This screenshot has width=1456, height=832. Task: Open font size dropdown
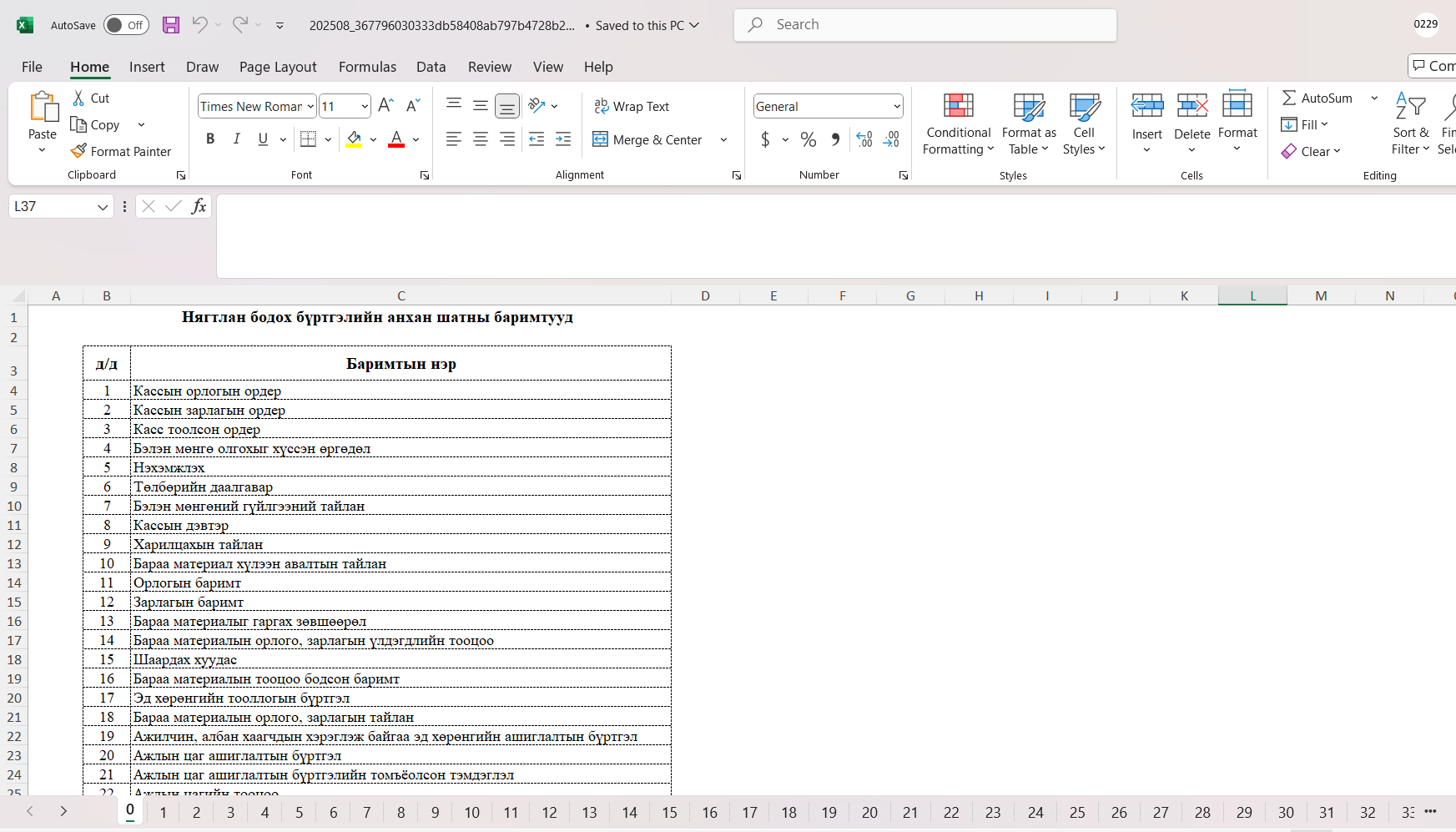[365, 106]
